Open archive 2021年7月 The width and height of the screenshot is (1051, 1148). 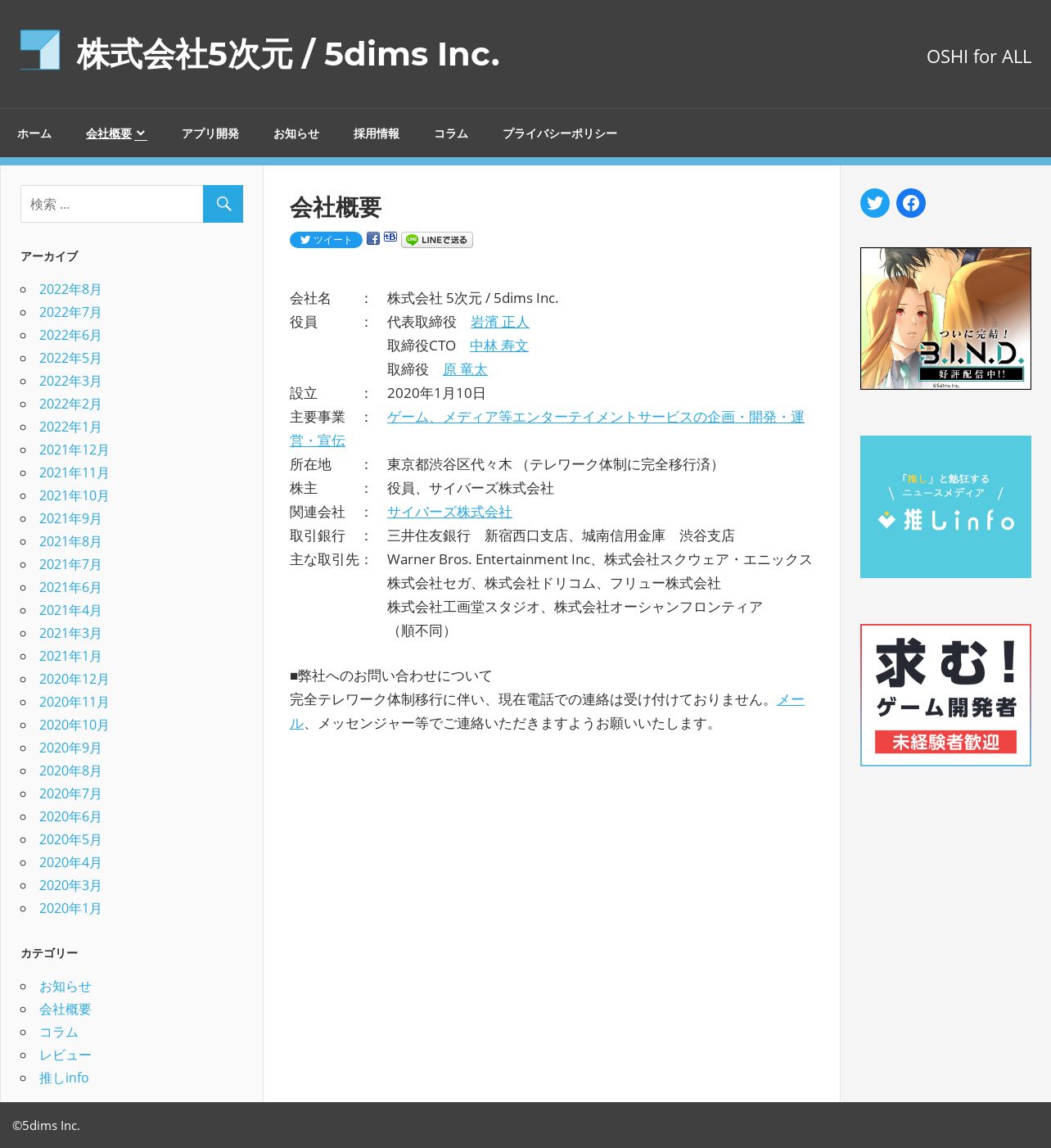(x=70, y=564)
